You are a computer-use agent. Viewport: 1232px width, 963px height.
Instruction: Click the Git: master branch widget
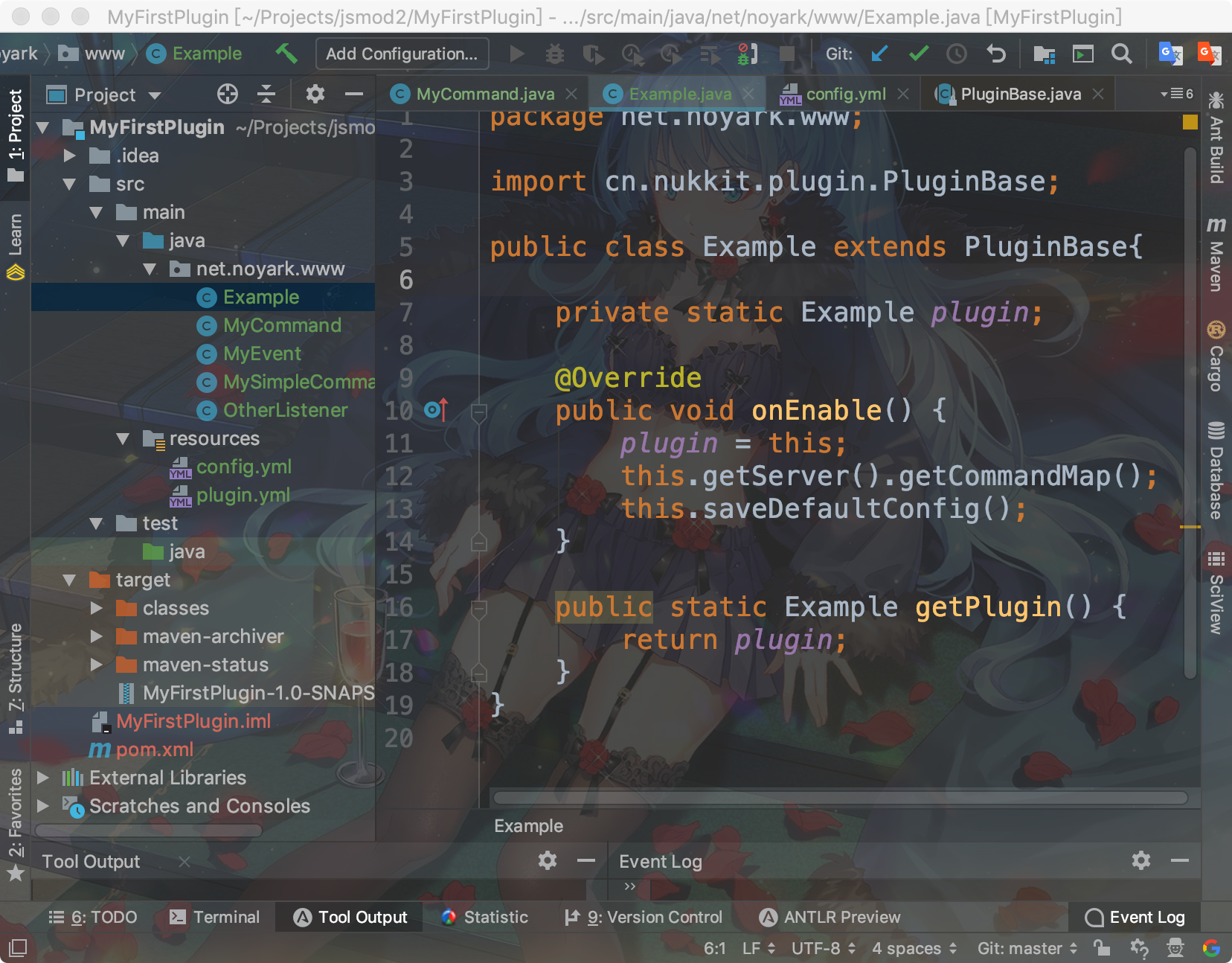click(1027, 948)
